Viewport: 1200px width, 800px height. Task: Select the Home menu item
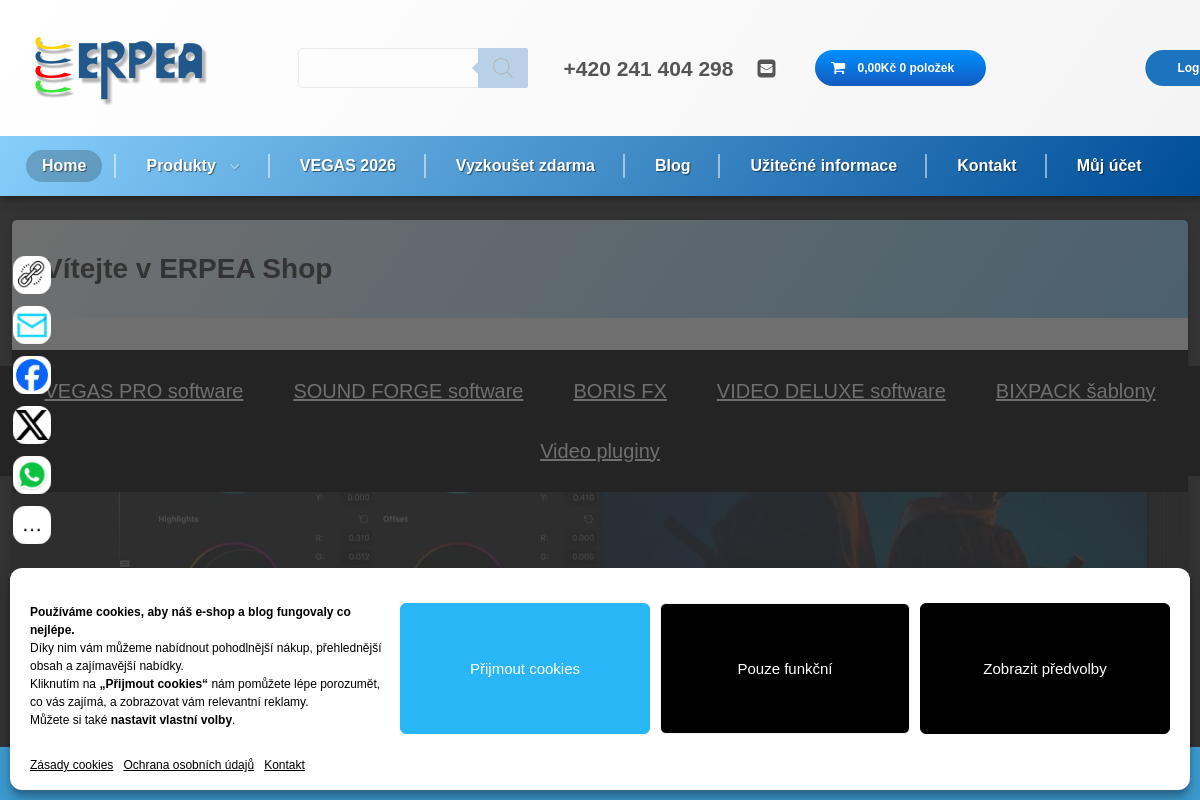coord(64,166)
